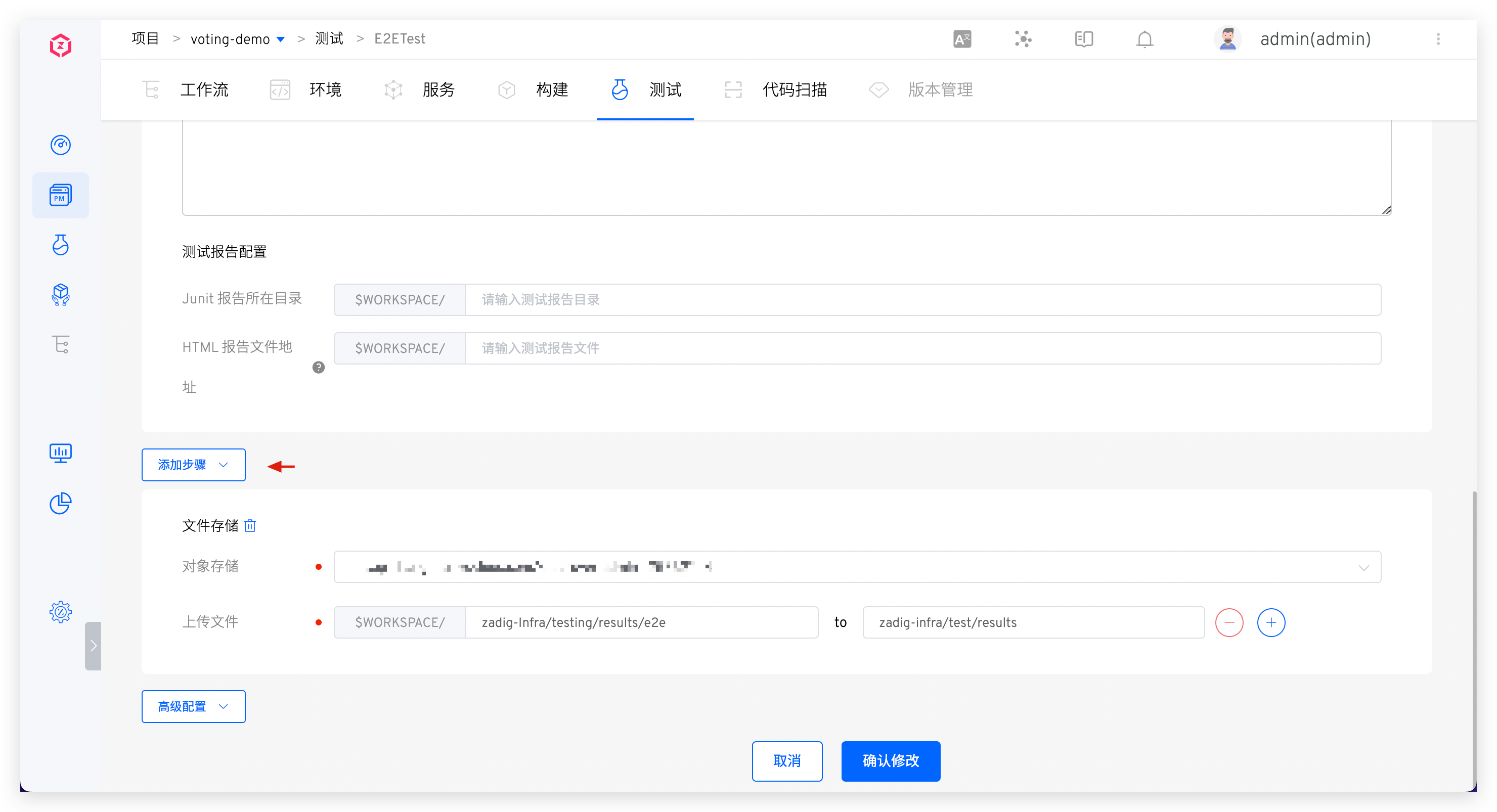The image size is (1497, 812).
Task: Click the language translation icon
Action: (x=962, y=39)
